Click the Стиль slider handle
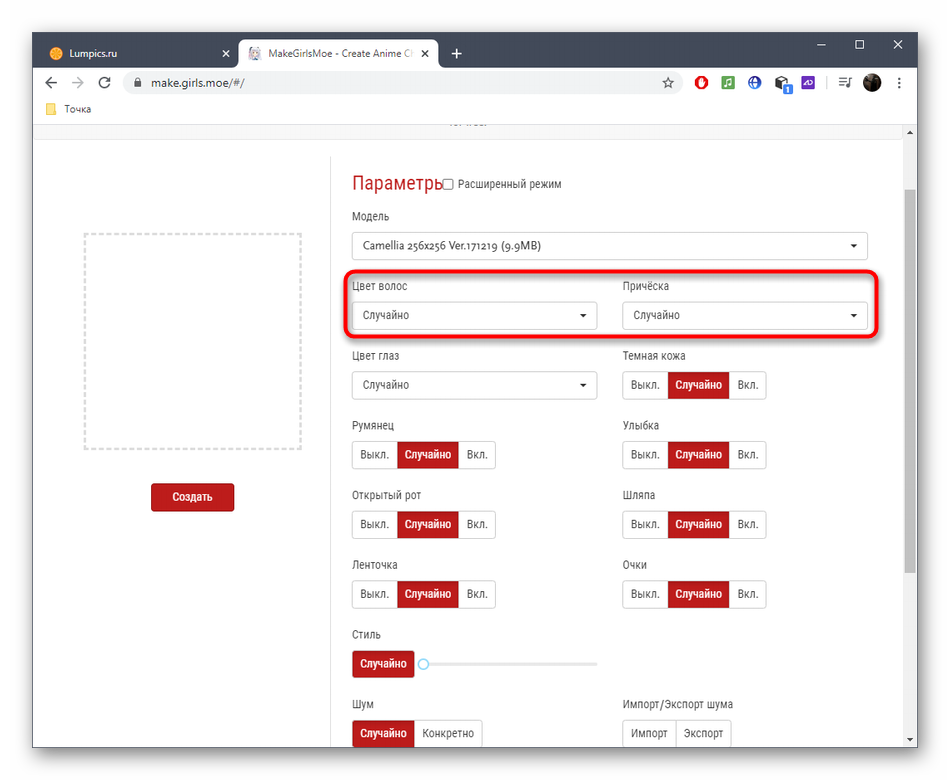The width and height of the screenshot is (950, 780). coord(424,664)
